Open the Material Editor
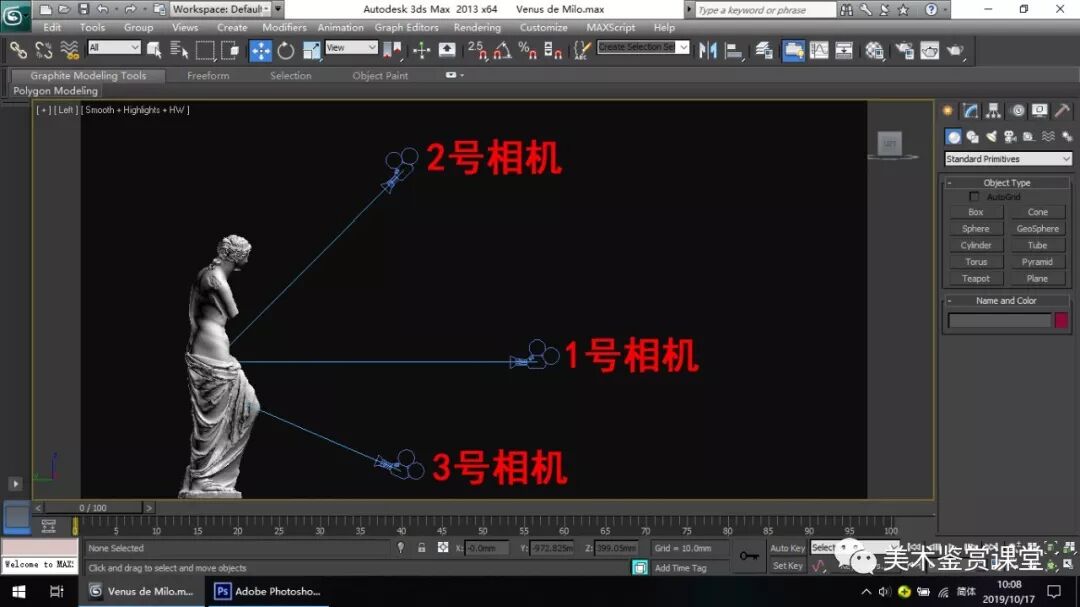 click(x=875, y=50)
